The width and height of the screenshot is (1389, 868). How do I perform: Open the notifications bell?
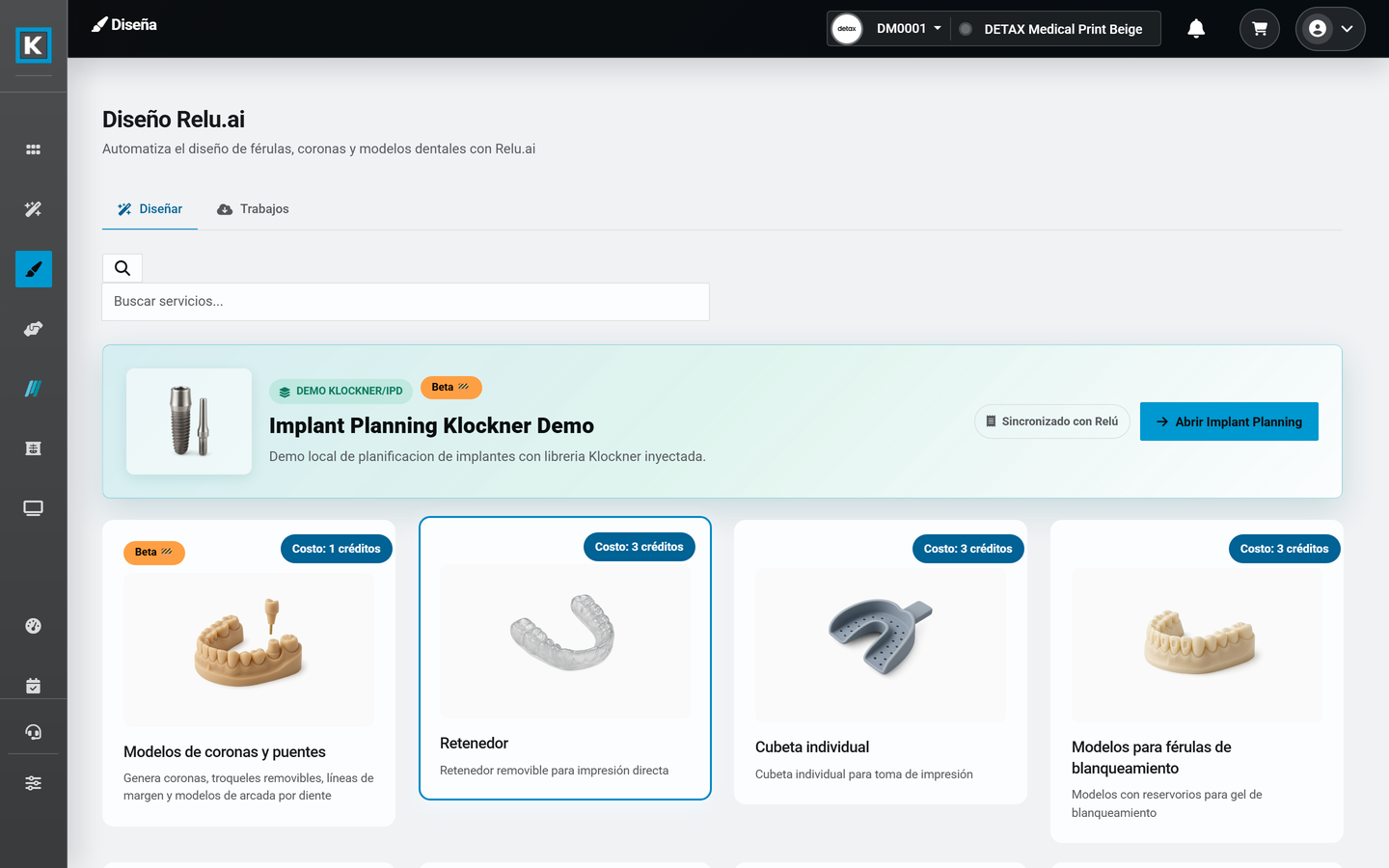pos(1196,29)
